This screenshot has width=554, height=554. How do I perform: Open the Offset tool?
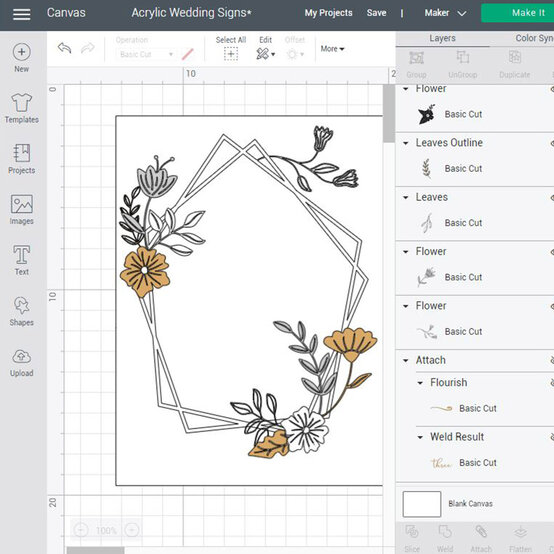295,48
